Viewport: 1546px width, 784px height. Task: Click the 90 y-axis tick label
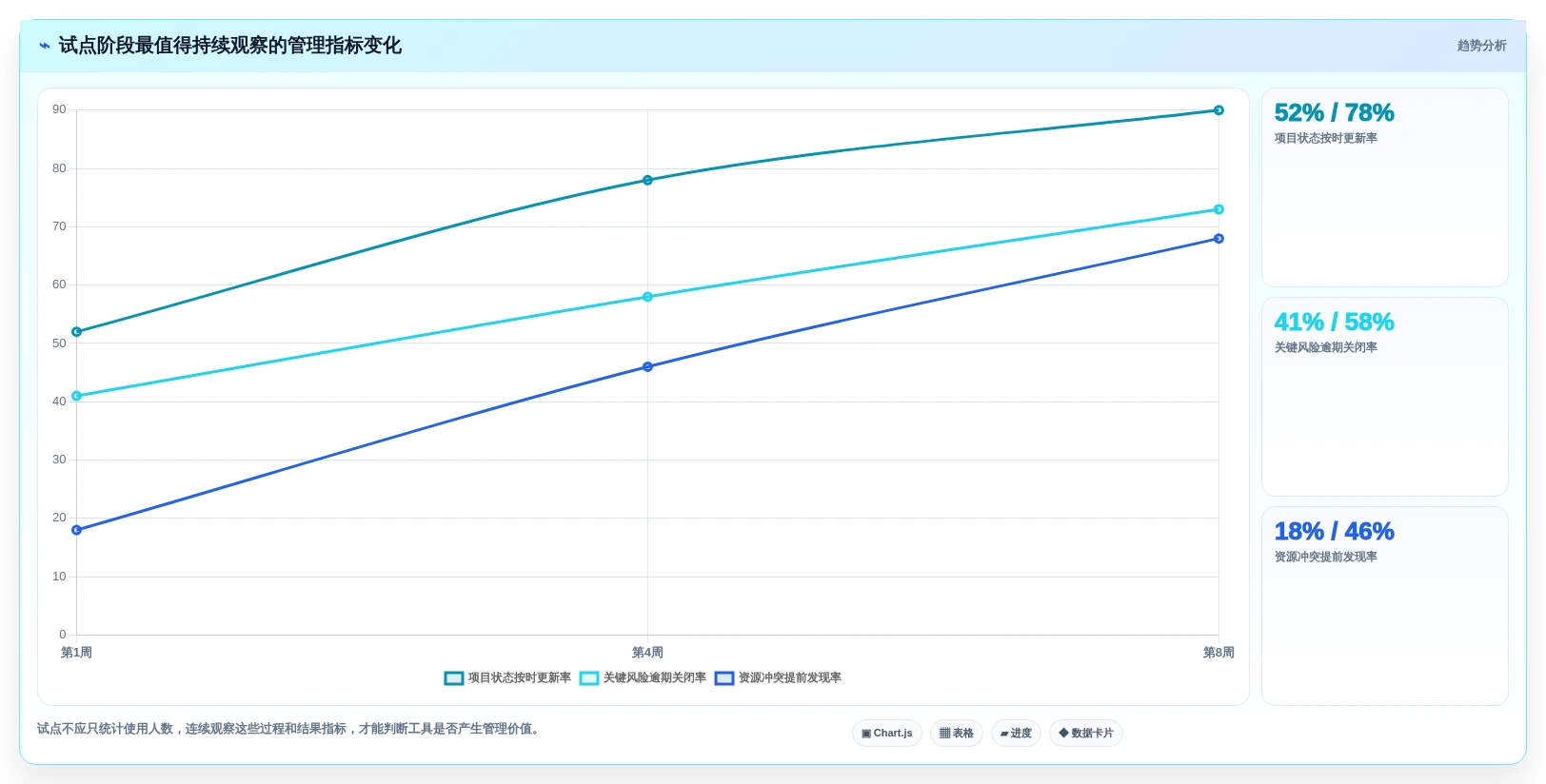[x=59, y=110]
